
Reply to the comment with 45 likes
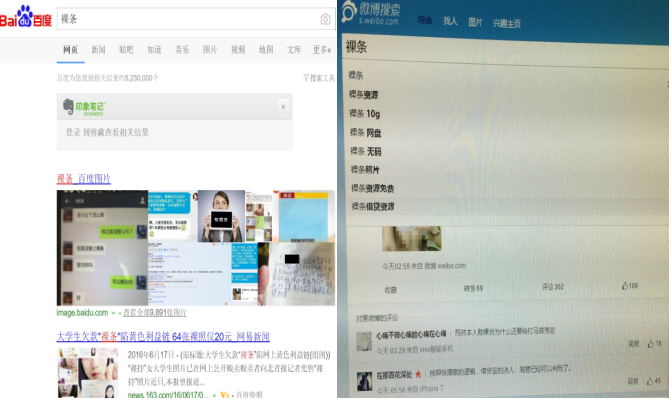click(633, 381)
